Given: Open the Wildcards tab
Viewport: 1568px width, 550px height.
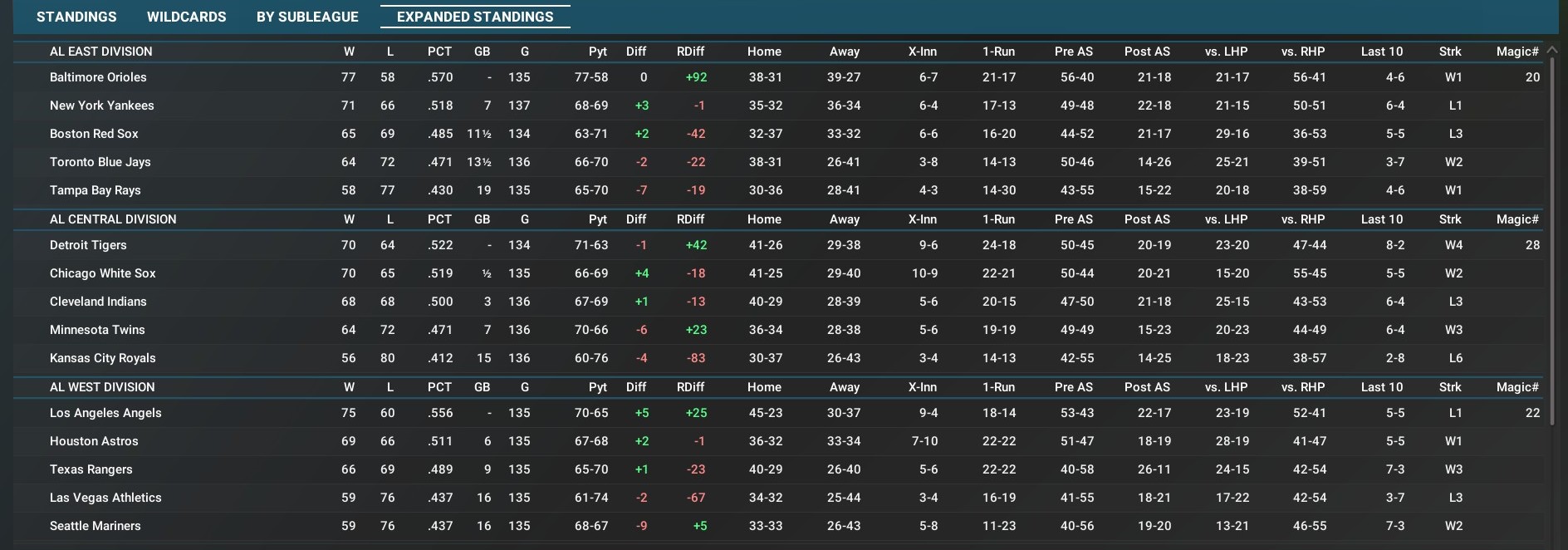Looking at the screenshot, I should click(186, 17).
